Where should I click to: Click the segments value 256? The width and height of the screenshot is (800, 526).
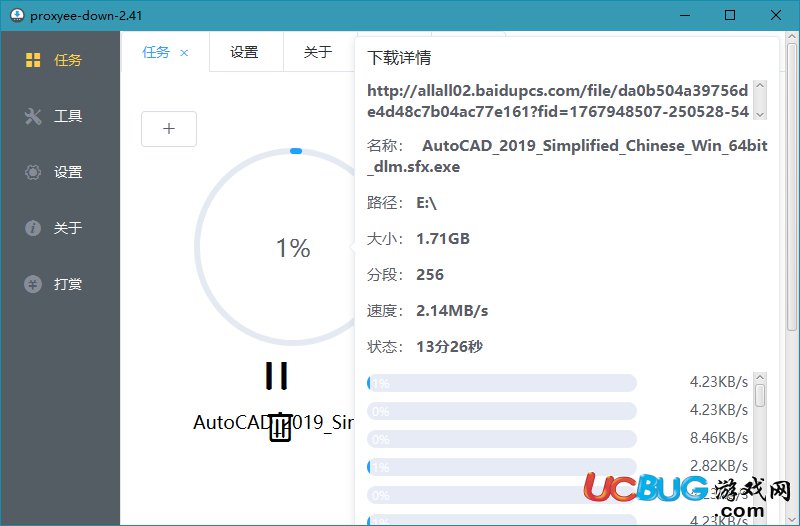coord(430,274)
